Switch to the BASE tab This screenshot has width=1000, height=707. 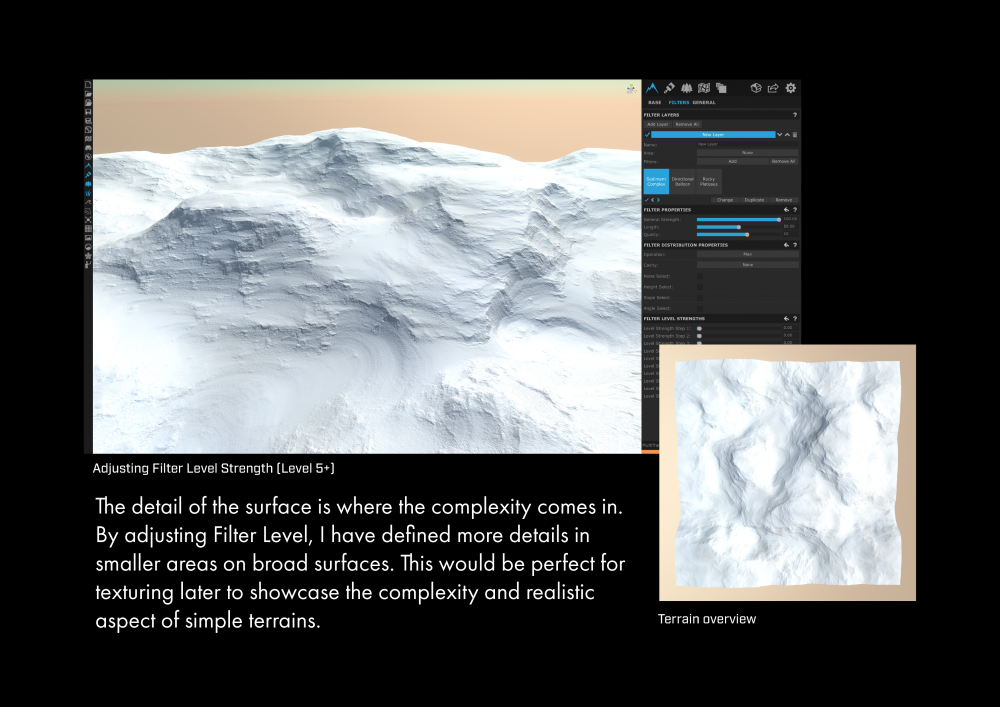coord(654,102)
